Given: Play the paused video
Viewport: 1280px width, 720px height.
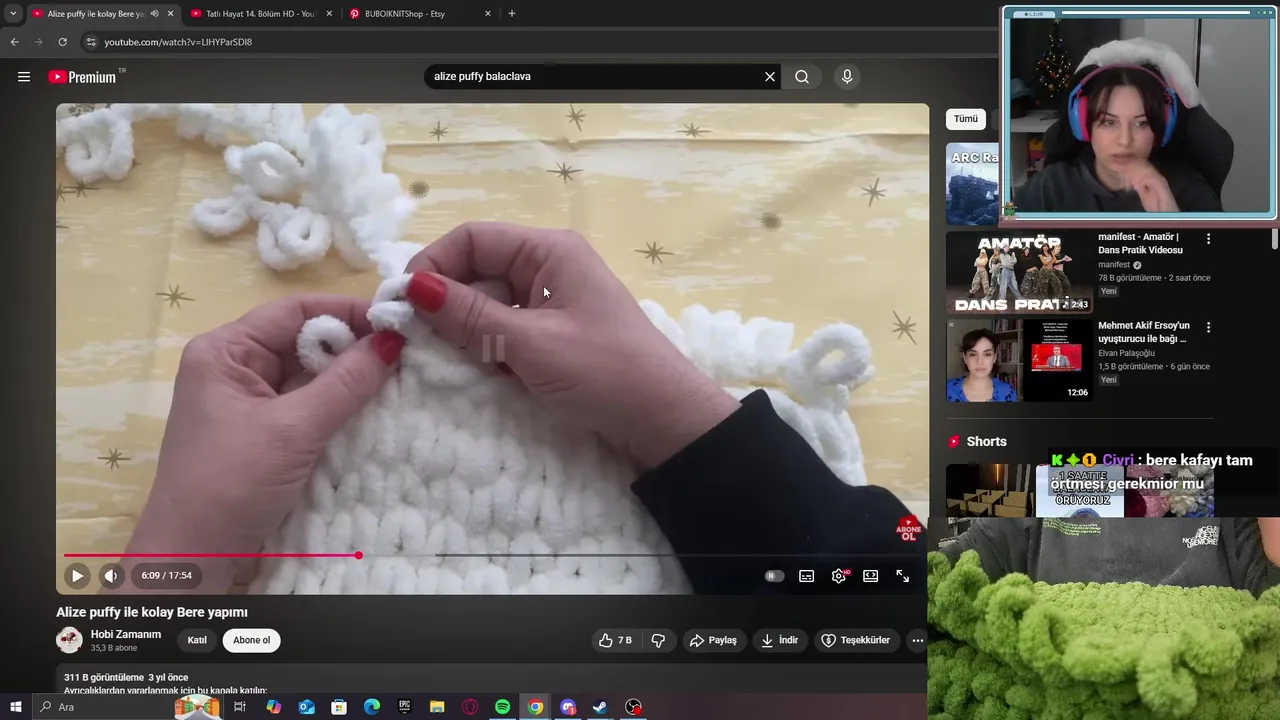Looking at the screenshot, I should pyautogui.click(x=77, y=576).
